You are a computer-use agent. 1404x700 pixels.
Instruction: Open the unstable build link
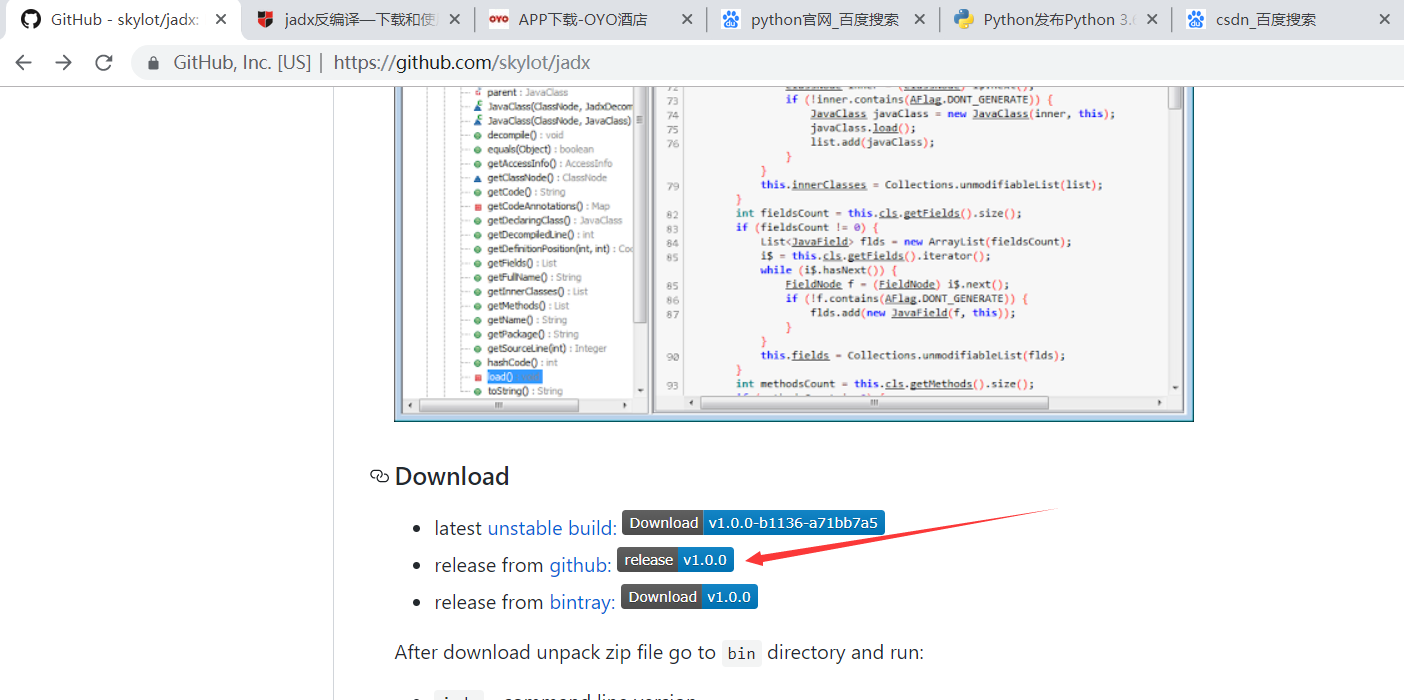(x=552, y=528)
